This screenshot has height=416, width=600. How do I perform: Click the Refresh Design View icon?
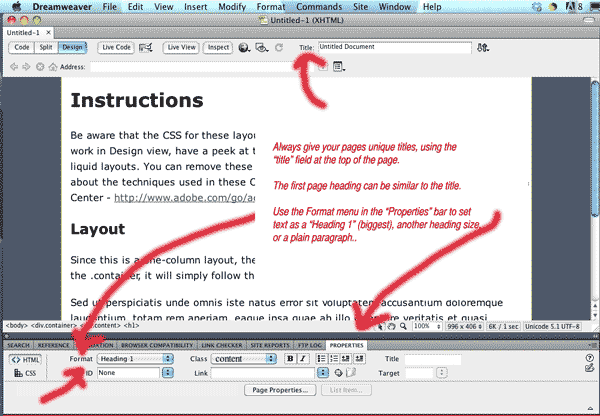(x=279, y=47)
